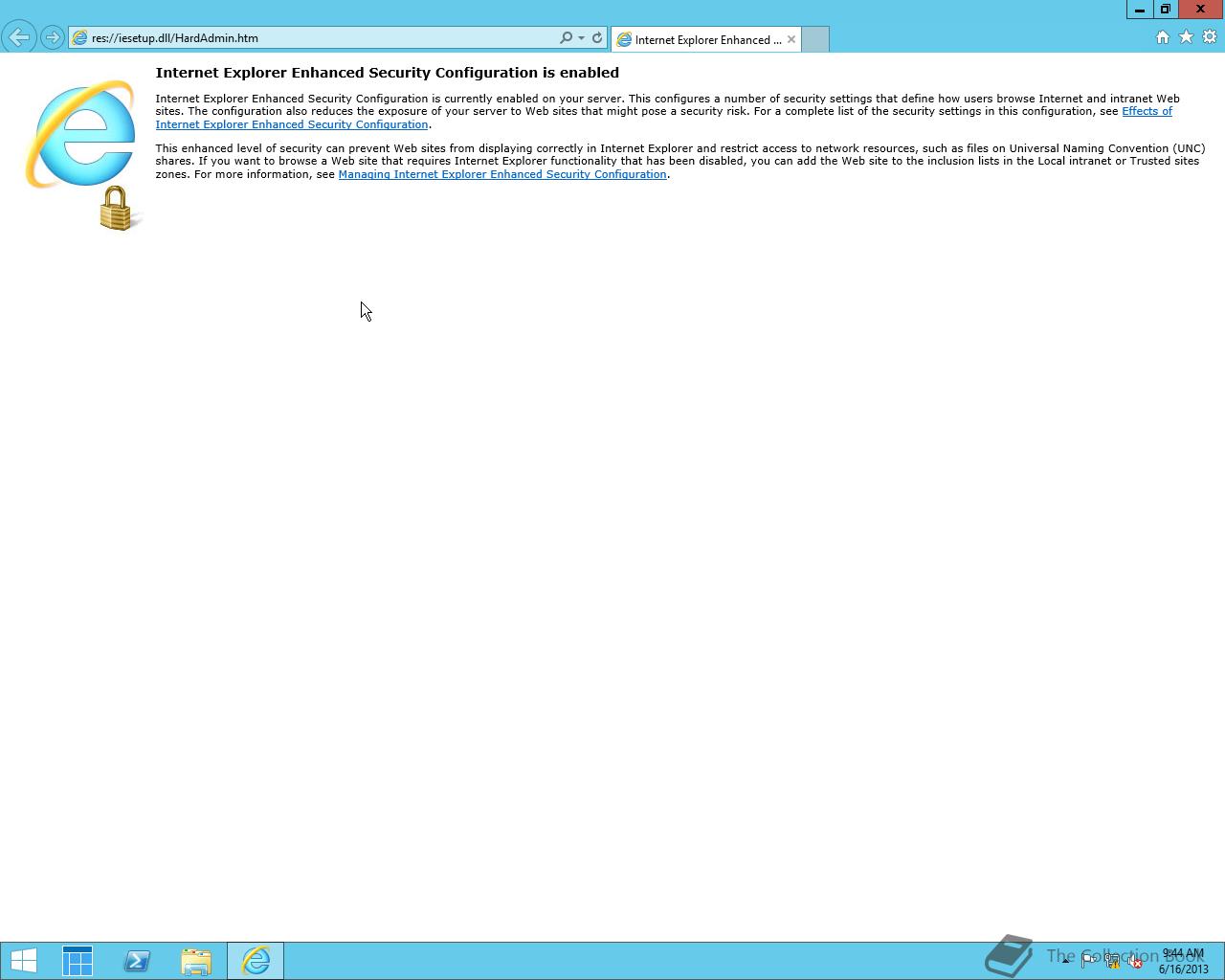Select the Internet Explorer Enhanced tab
This screenshot has height=980, width=1225.
tap(706, 39)
